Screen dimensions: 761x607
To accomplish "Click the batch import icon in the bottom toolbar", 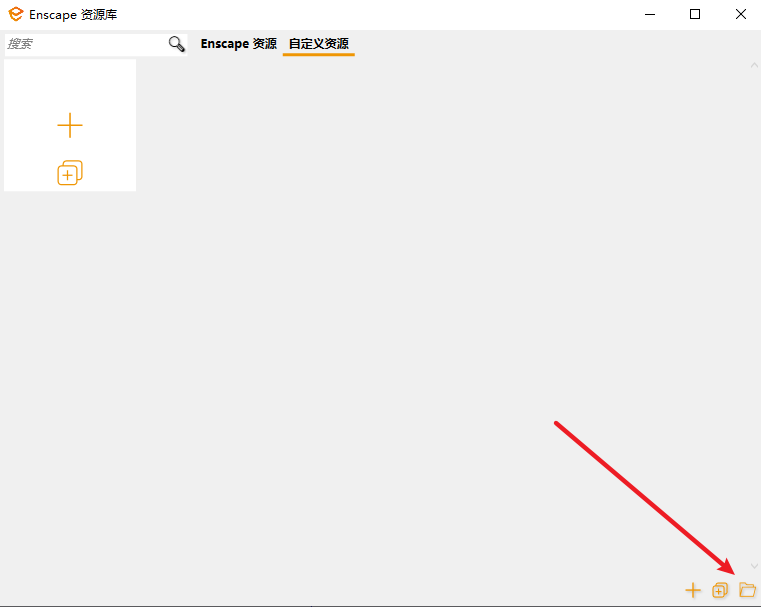I will click(720, 590).
